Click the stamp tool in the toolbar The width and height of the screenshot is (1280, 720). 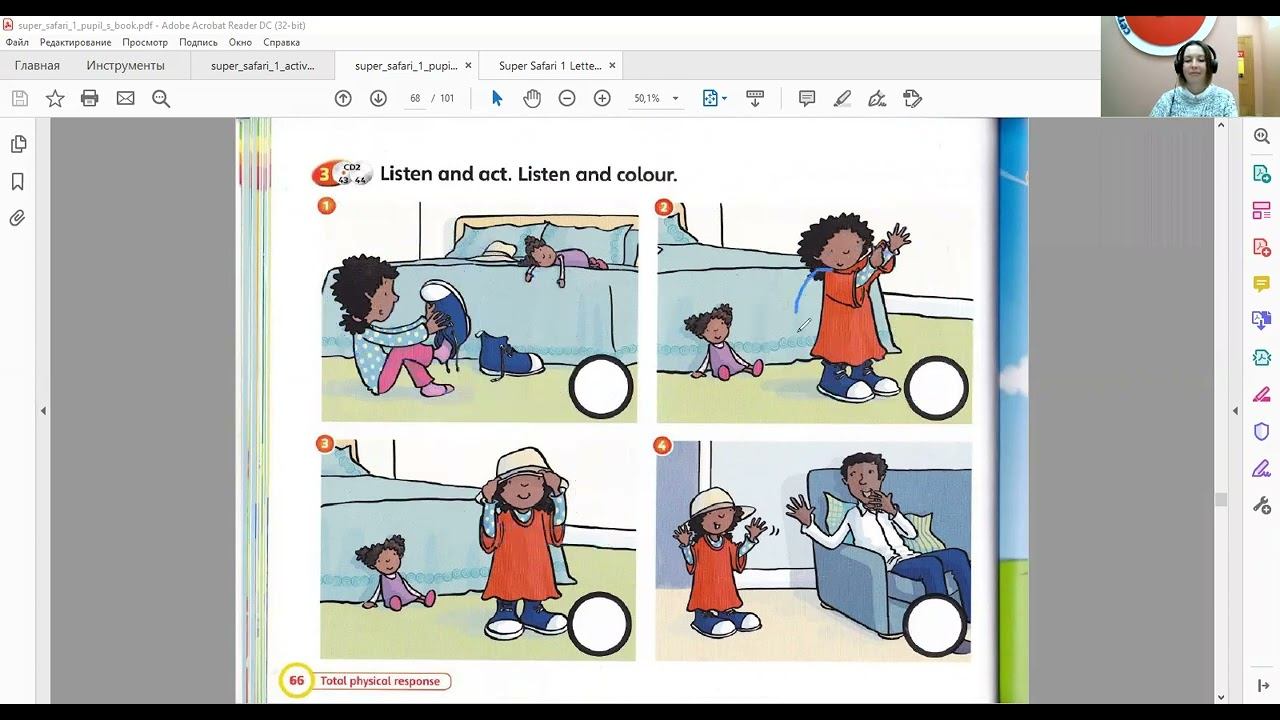[x=912, y=98]
